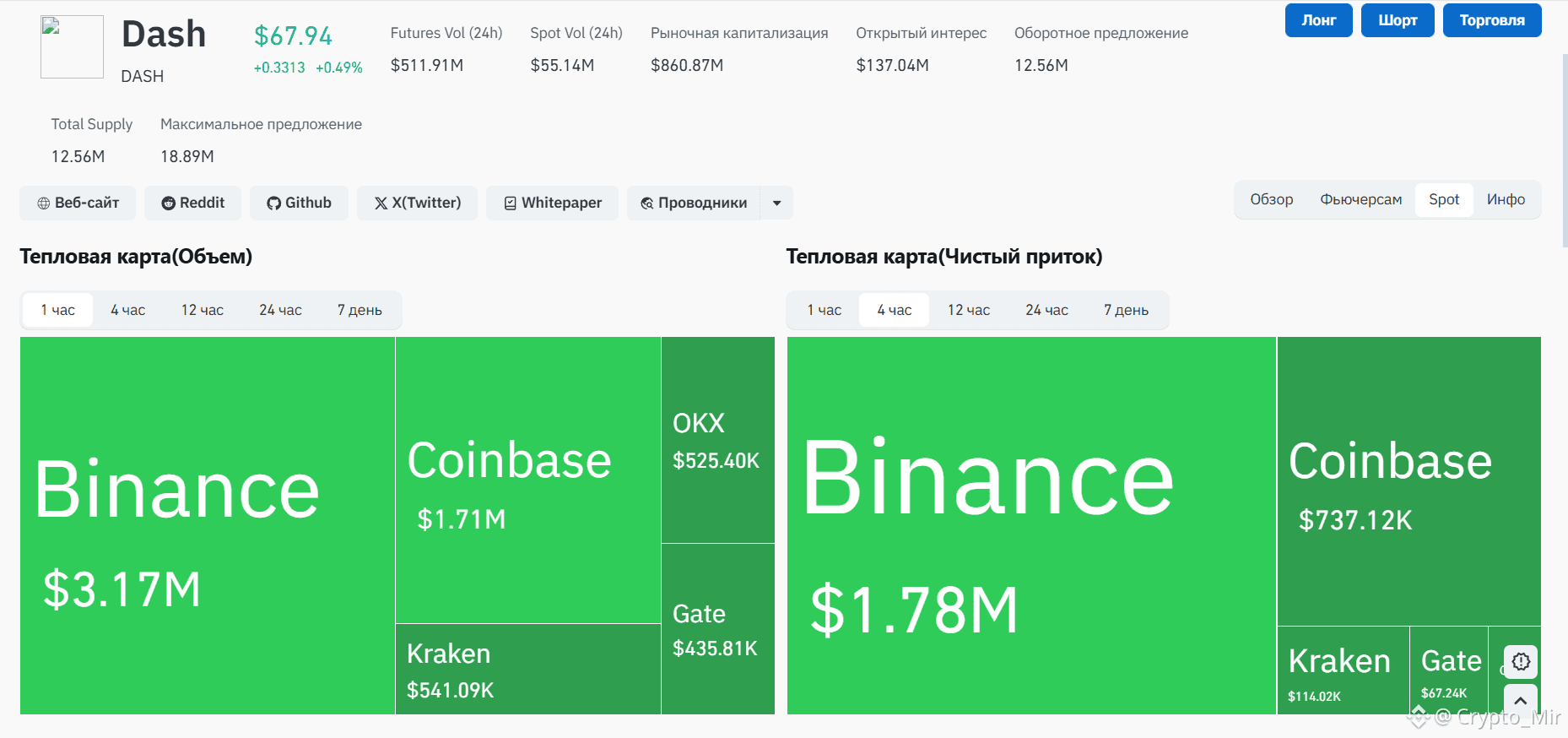Select 4 час for net inflow heatmap
The width and height of the screenshot is (1568, 738).
click(895, 310)
